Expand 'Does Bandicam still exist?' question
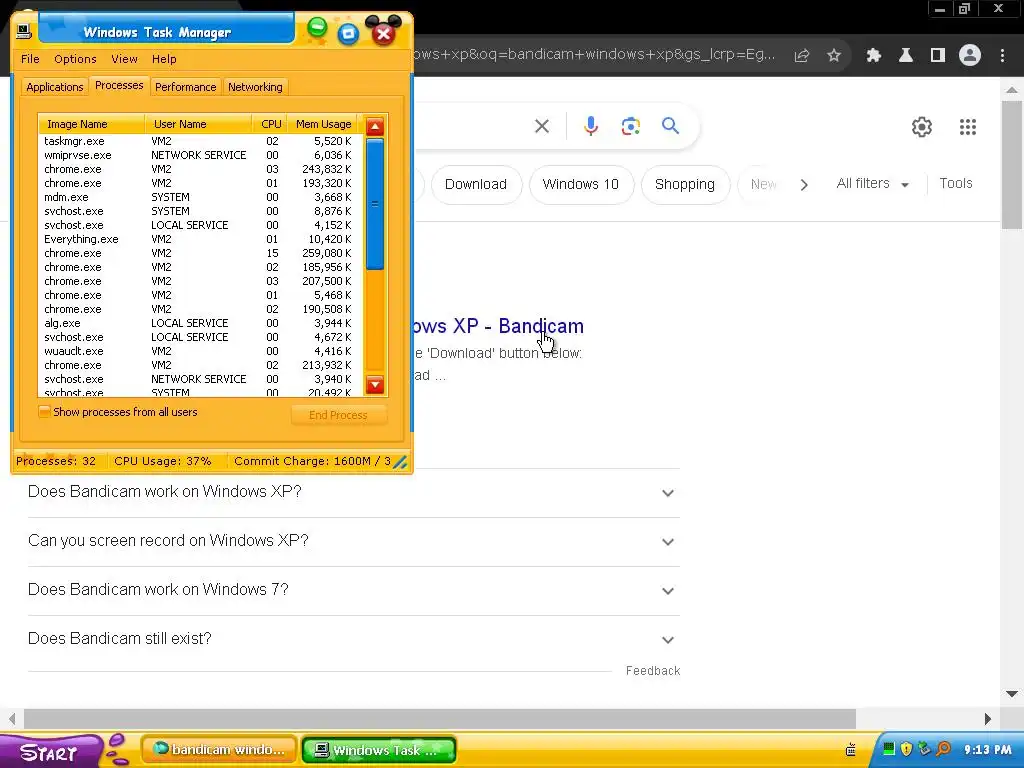Image resolution: width=1024 pixels, height=768 pixels. pos(353,639)
